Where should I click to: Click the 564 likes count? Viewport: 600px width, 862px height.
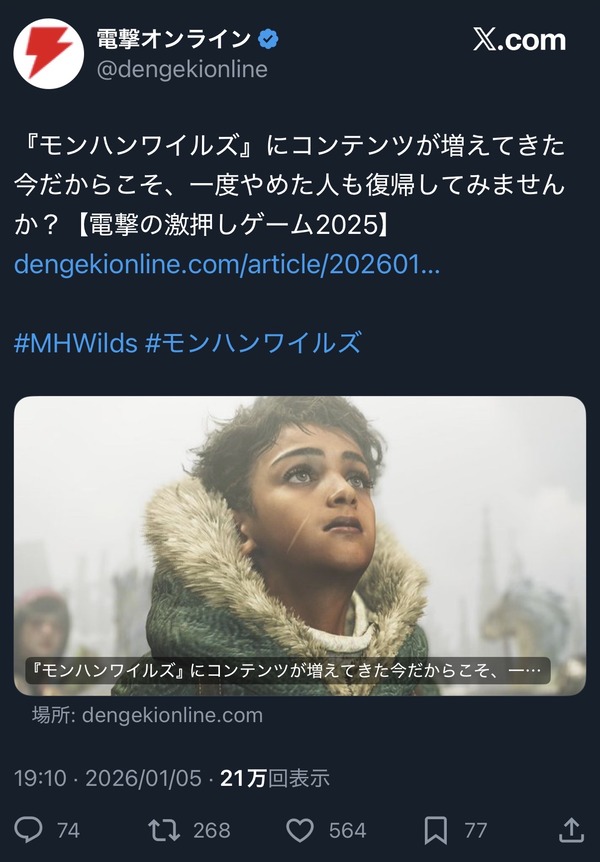tap(348, 830)
